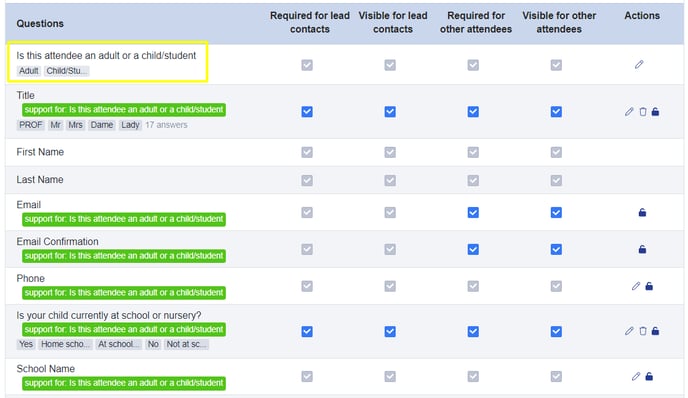Delete the Title question with trash icon

(643, 112)
